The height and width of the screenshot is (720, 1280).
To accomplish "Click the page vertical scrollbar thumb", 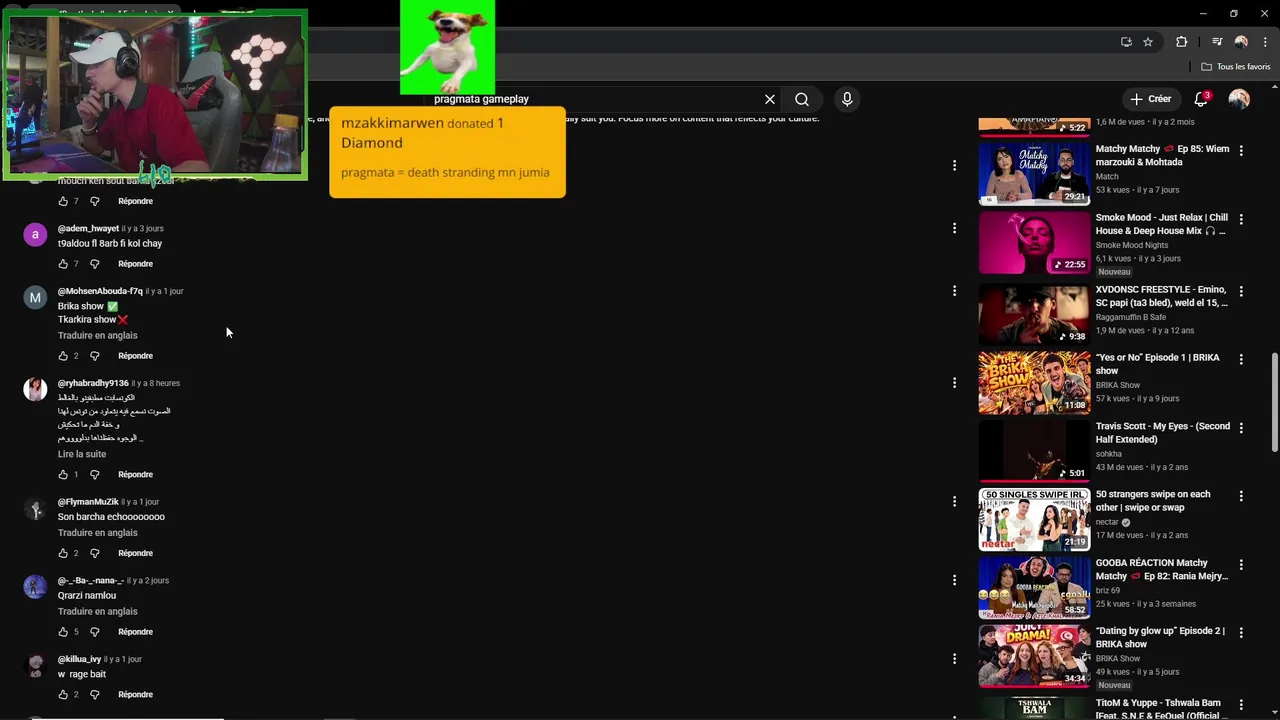I will 1274,400.
